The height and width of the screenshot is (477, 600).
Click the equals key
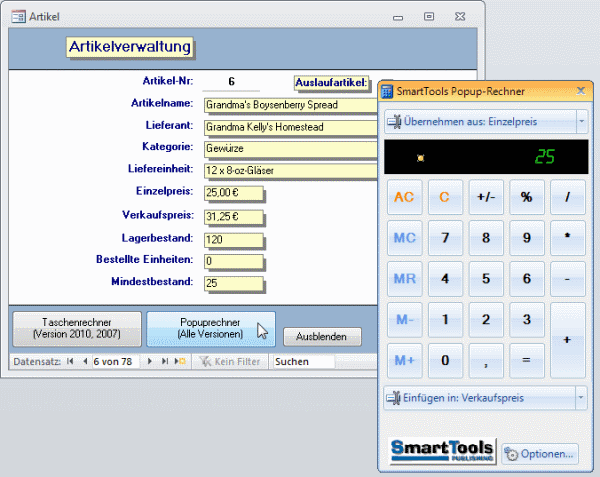pyautogui.click(x=527, y=361)
